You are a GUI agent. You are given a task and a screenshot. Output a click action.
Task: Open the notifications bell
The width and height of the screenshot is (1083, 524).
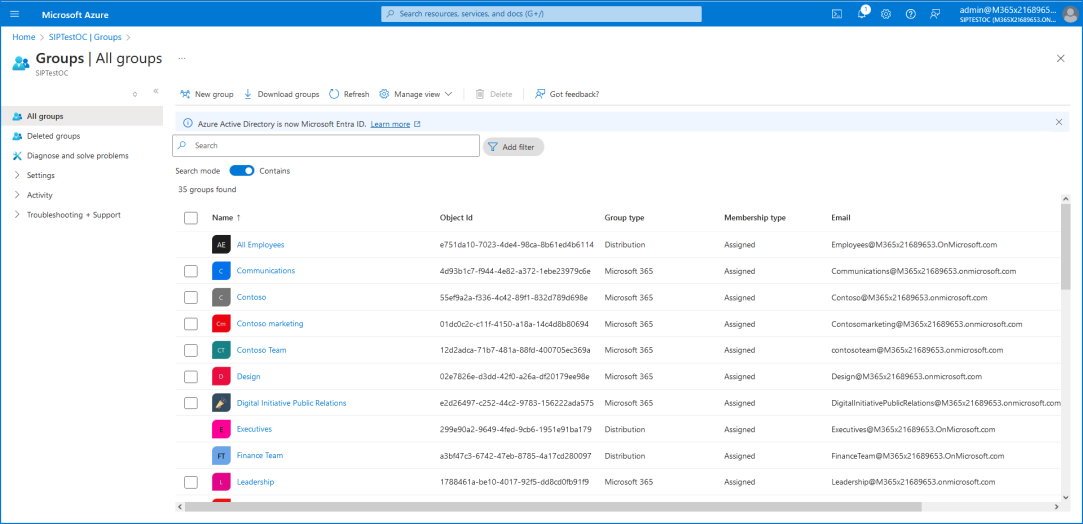pos(861,14)
